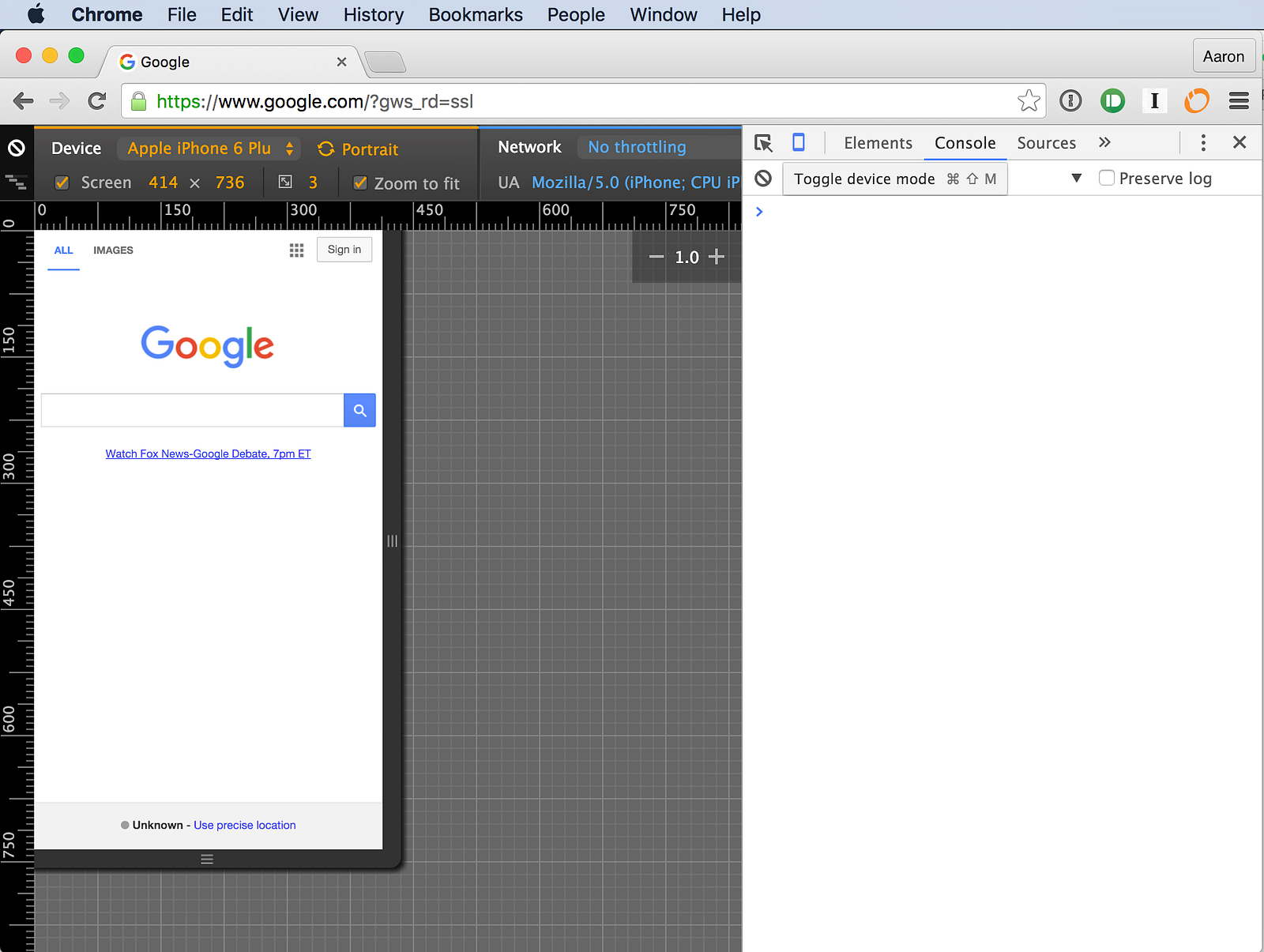The width and height of the screenshot is (1264, 952).
Task: Click the address bar URL
Action: tap(314, 101)
